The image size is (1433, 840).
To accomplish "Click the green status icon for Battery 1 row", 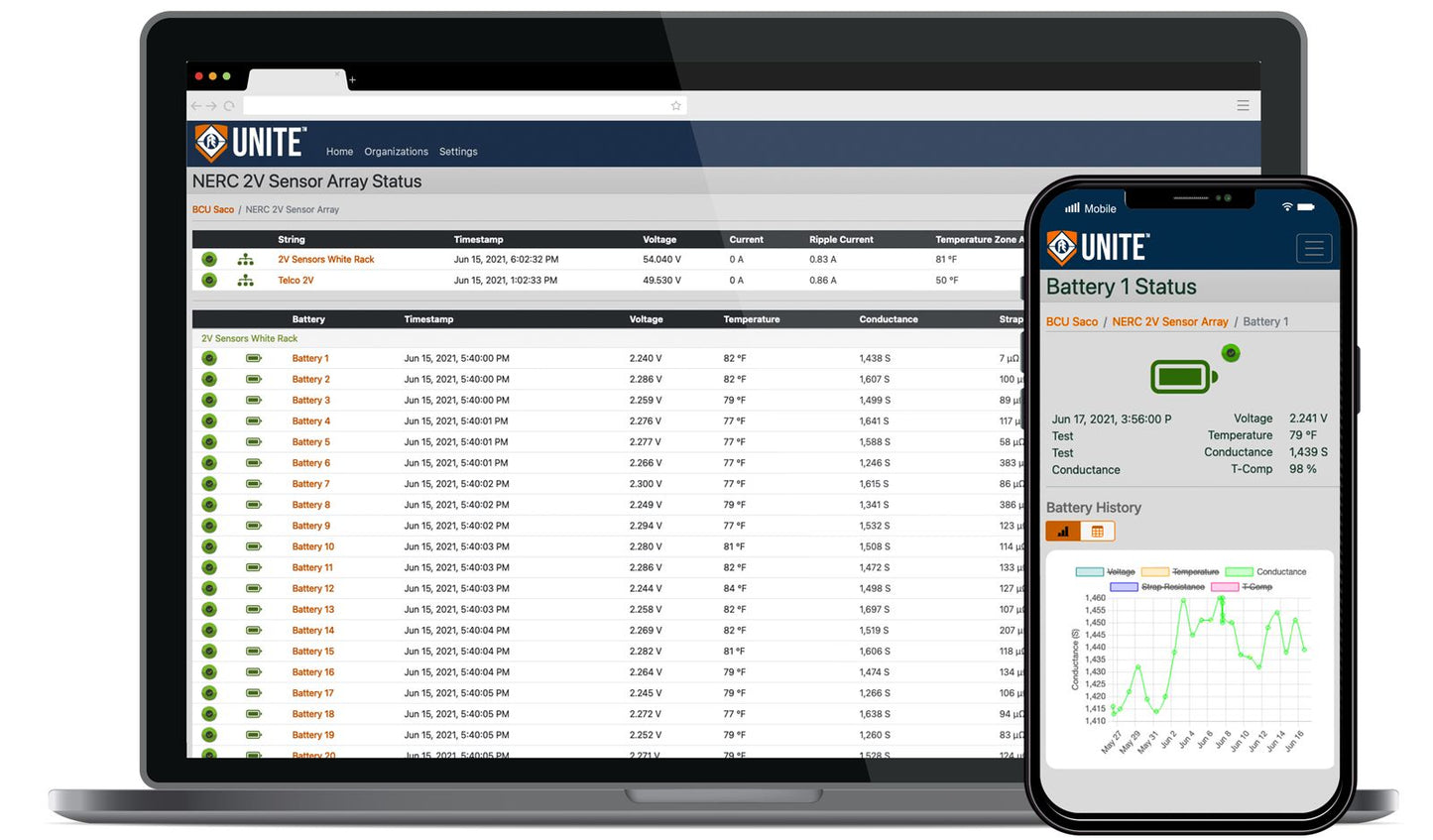I will [209, 358].
